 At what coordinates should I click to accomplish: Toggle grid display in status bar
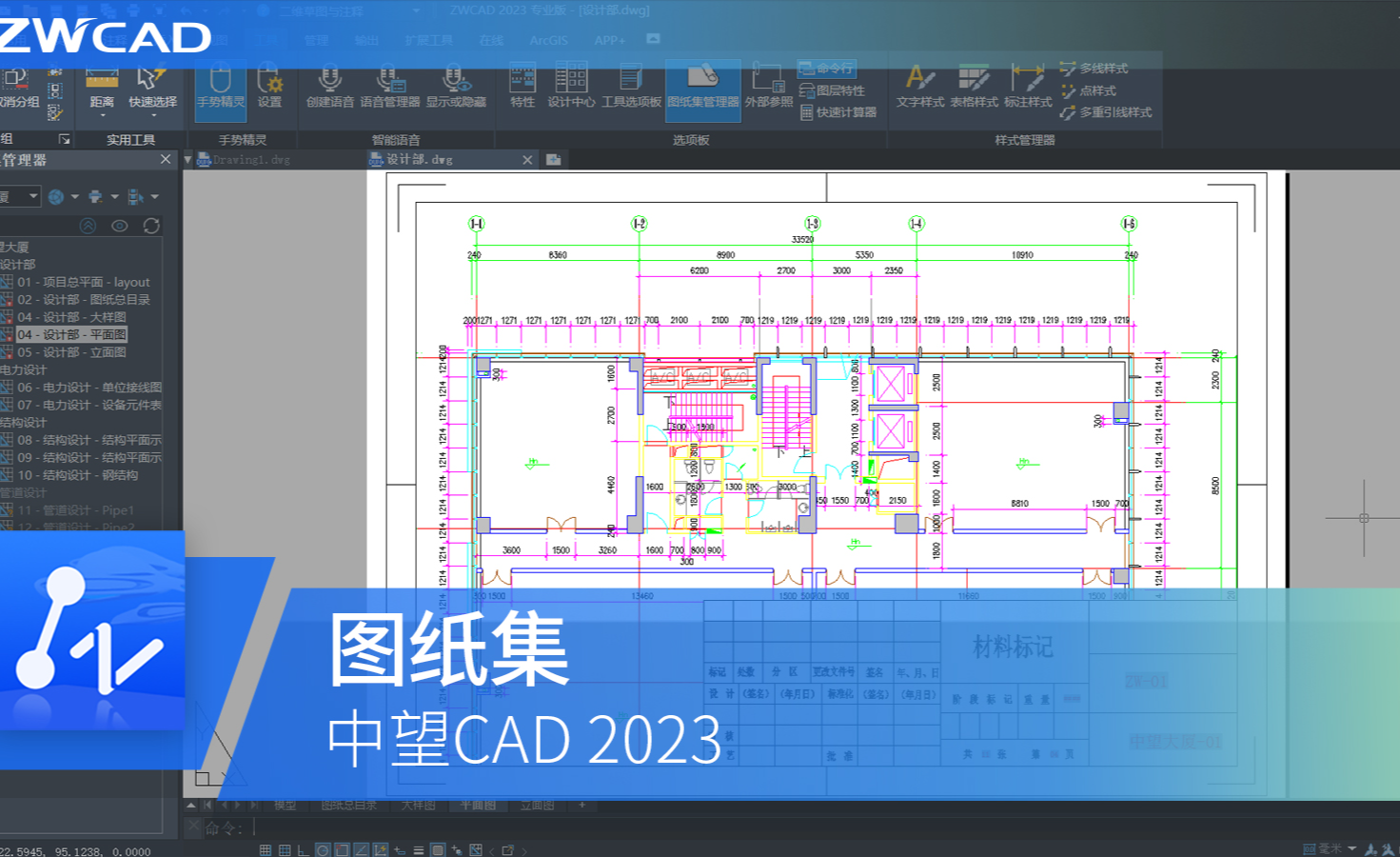coord(285,850)
